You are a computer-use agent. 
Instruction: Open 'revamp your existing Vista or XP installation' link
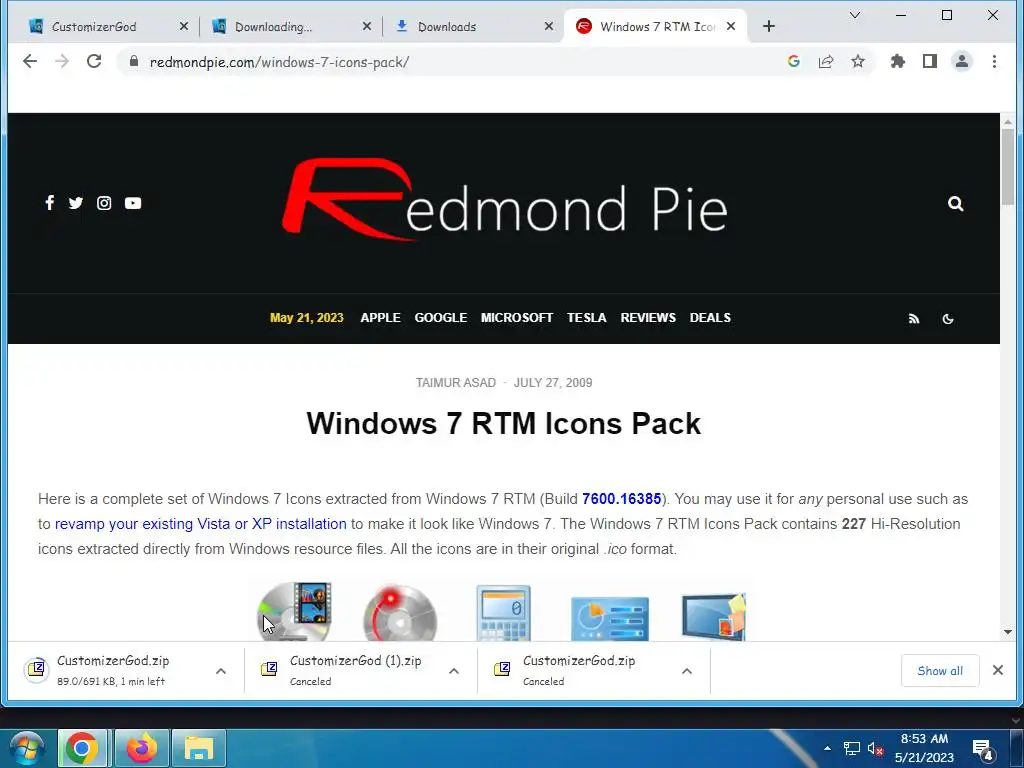point(200,524)
